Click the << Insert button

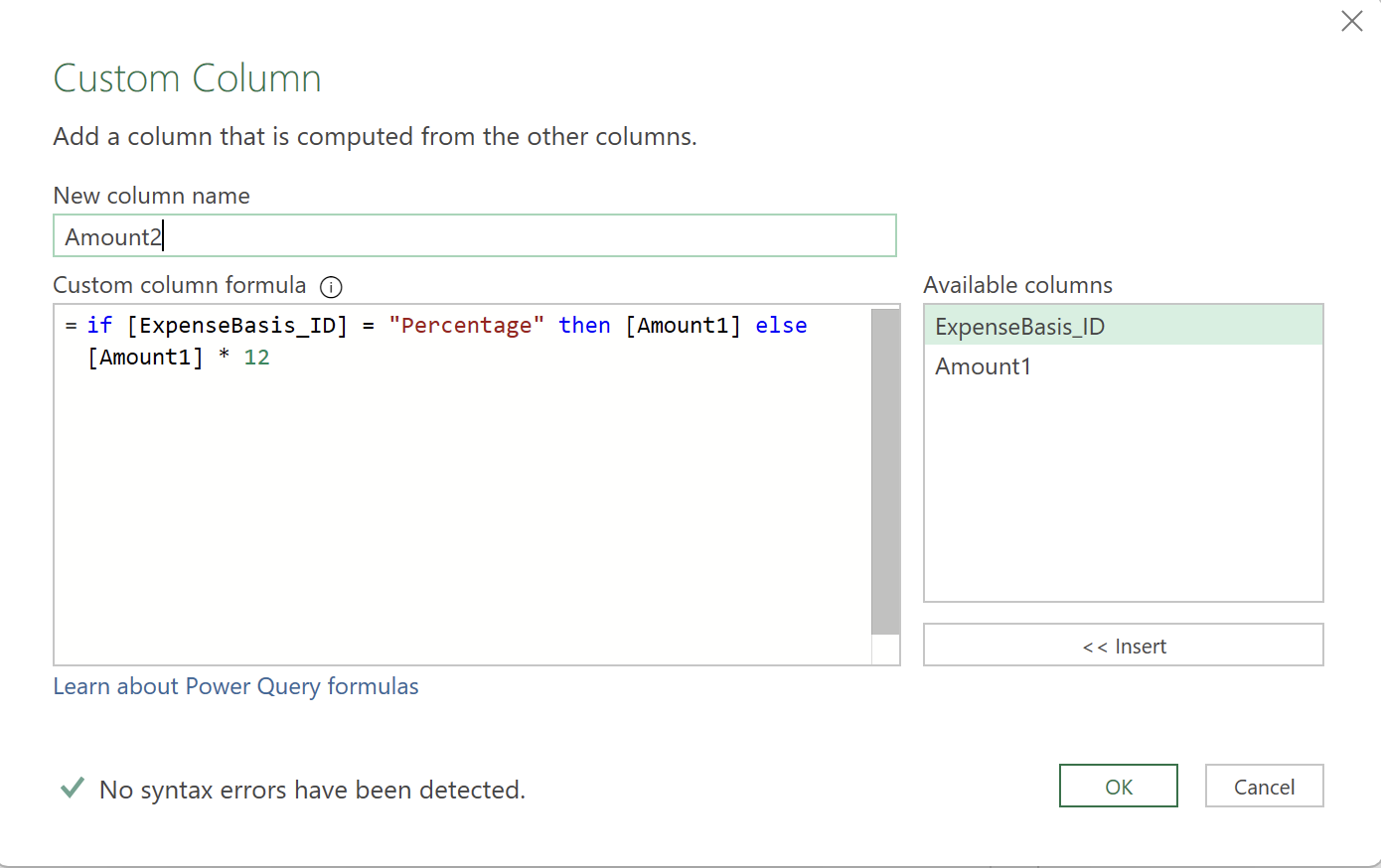[1124, 646]
